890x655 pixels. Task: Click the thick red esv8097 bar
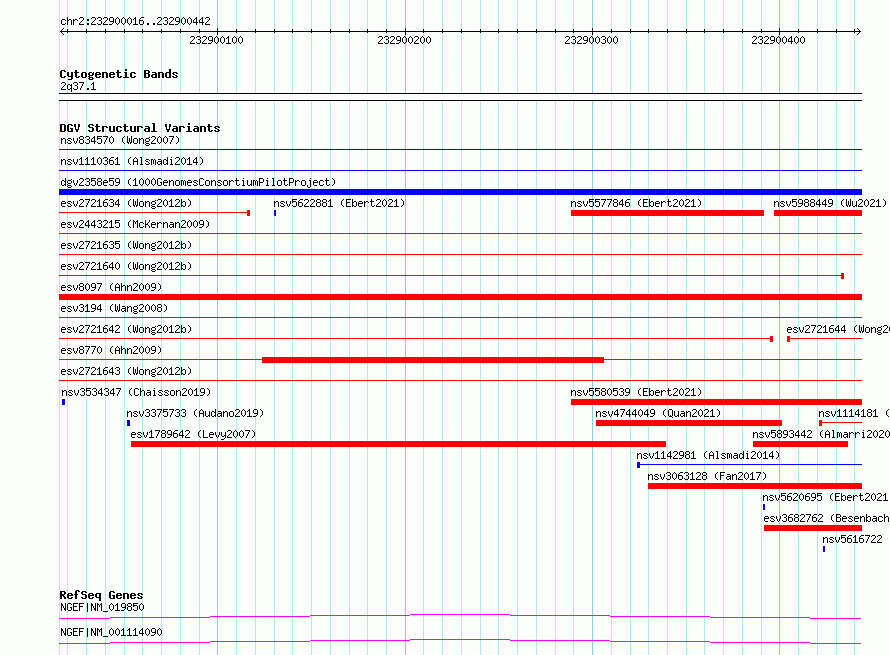pos(460,297)
